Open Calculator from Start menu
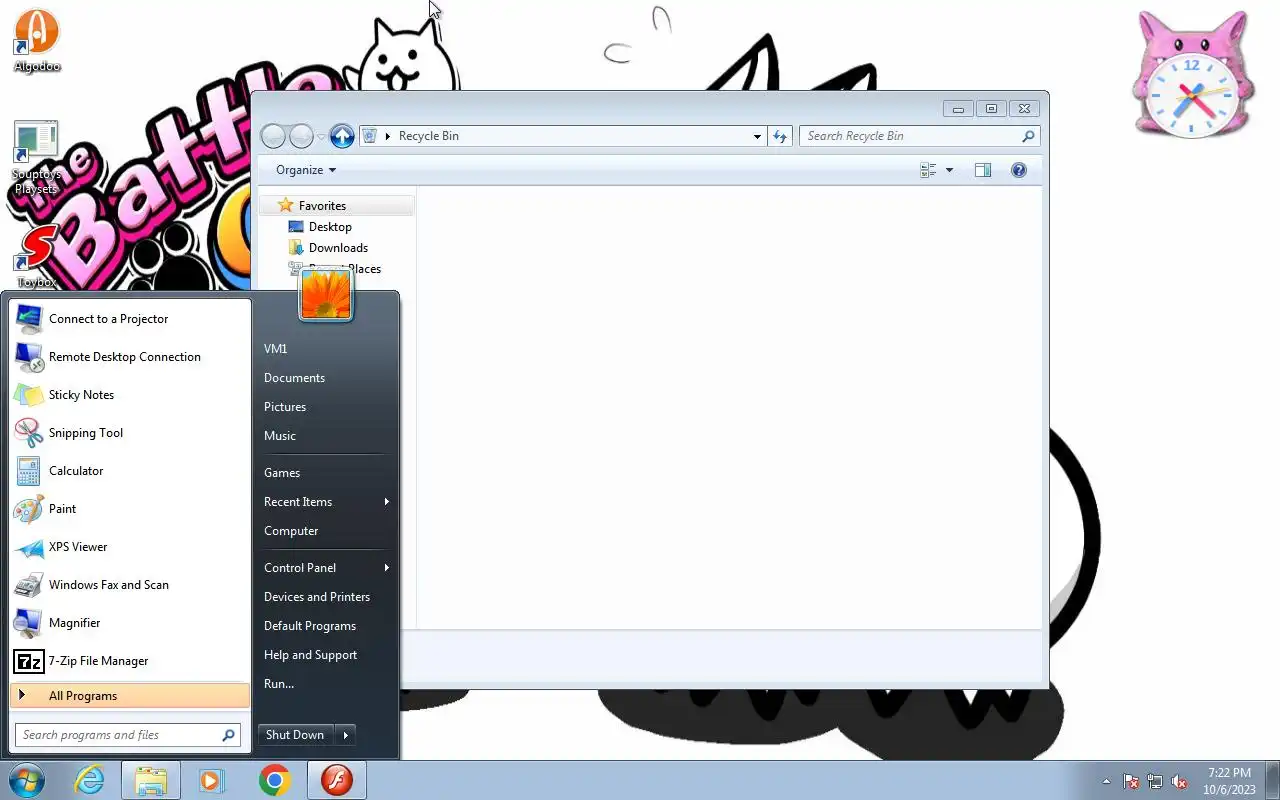 130,471
